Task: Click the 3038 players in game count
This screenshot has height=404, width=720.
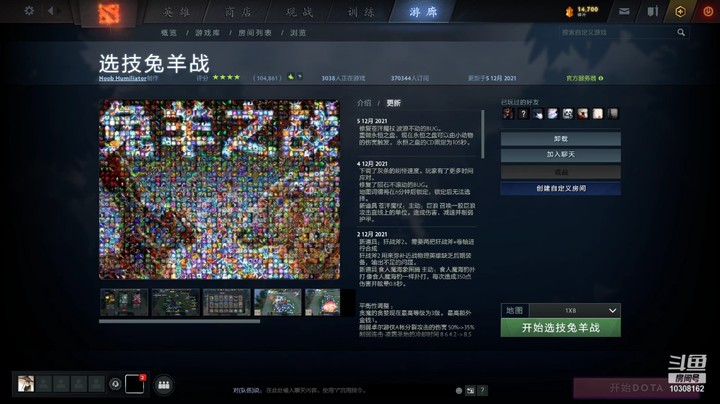Action: (343, 79)
